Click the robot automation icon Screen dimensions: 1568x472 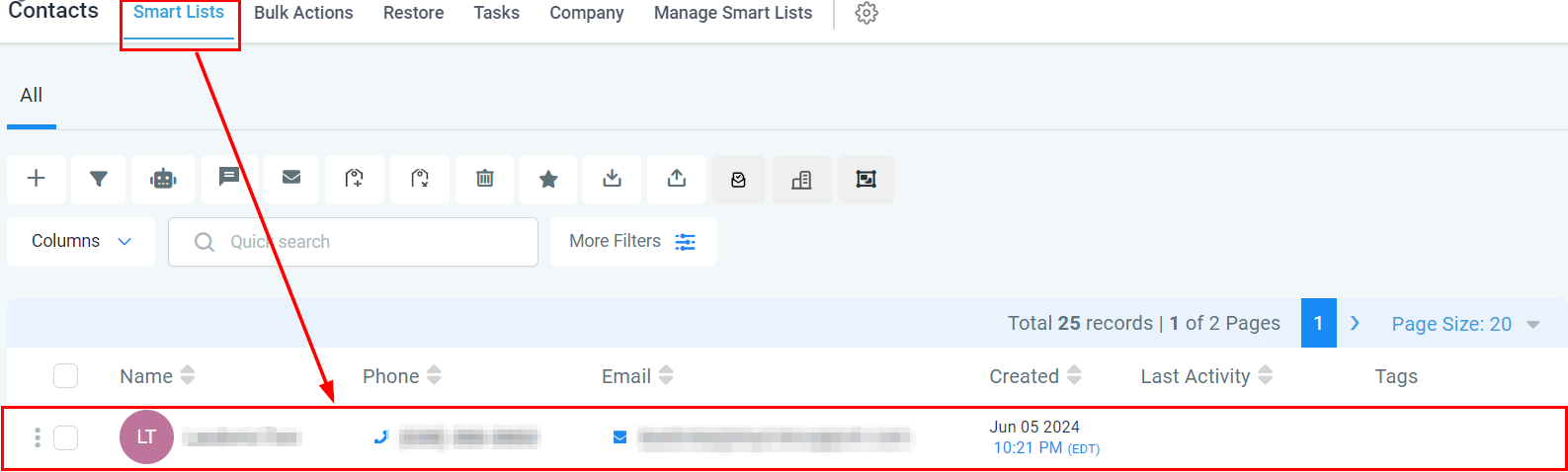pyautogui.click(x=163, y=179)
